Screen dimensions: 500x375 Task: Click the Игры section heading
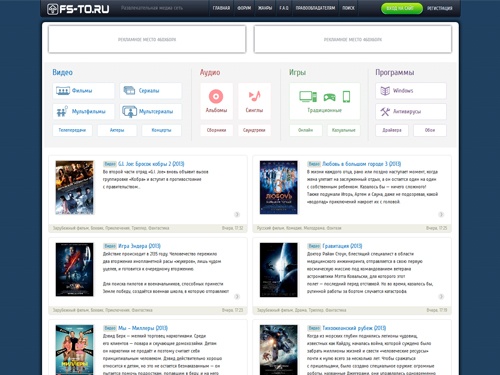click(x=297, y=72)
